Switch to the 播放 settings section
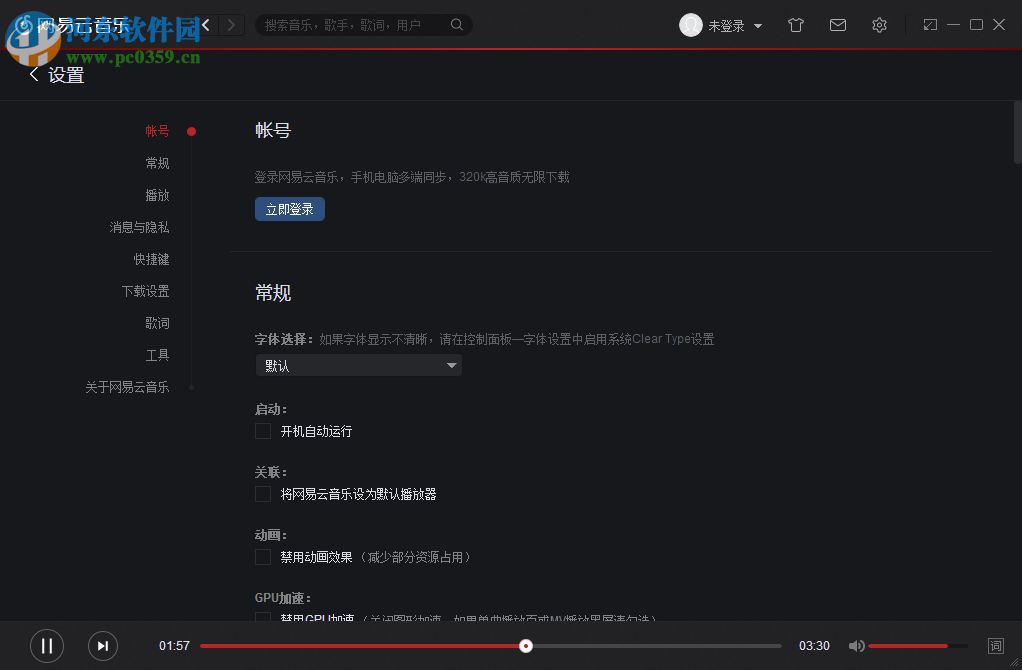Image resolution: width=1022 pixels, height=670 pixels. click(x=157, y=195)
